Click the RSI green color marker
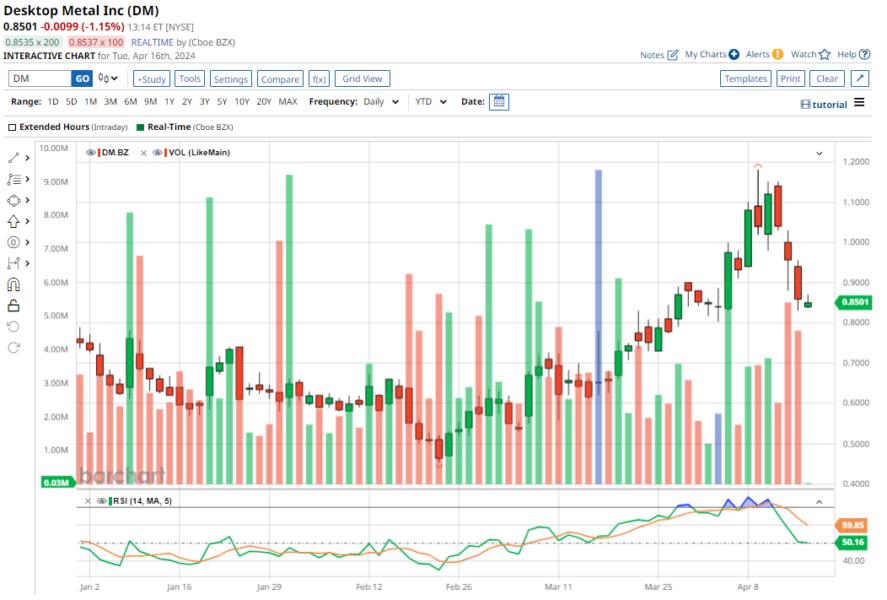This screenshot has height=600, width=887. [110, 501]
